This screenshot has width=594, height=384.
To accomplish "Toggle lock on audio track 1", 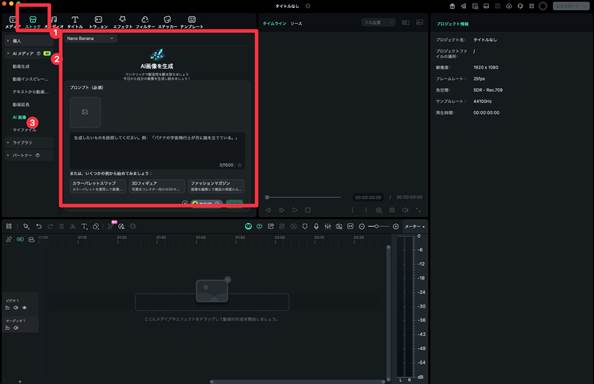I will tap(7, 328).
